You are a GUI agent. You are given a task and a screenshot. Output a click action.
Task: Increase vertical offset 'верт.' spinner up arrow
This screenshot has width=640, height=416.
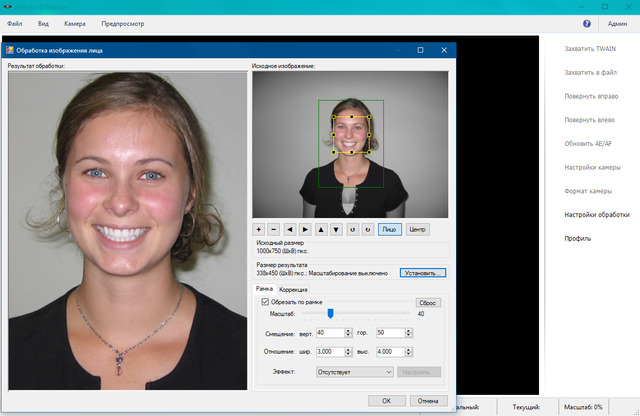(x=348, y=330)
